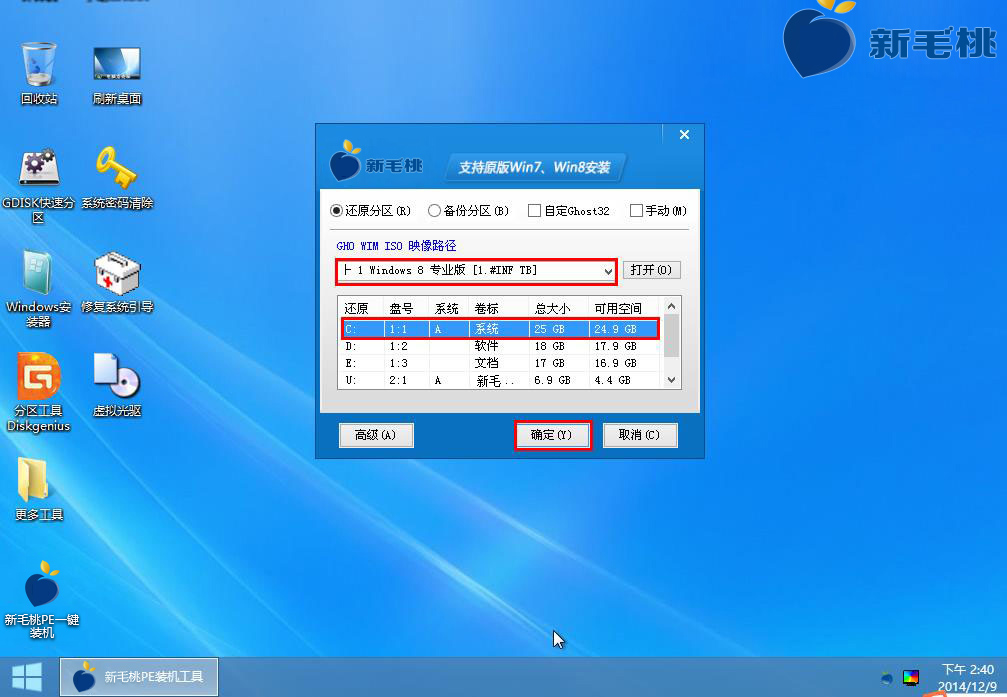The image size is (1007, 697).
Task: Select 新毛桃PE装机工具 taskbar button
Action: pos(139,676)
